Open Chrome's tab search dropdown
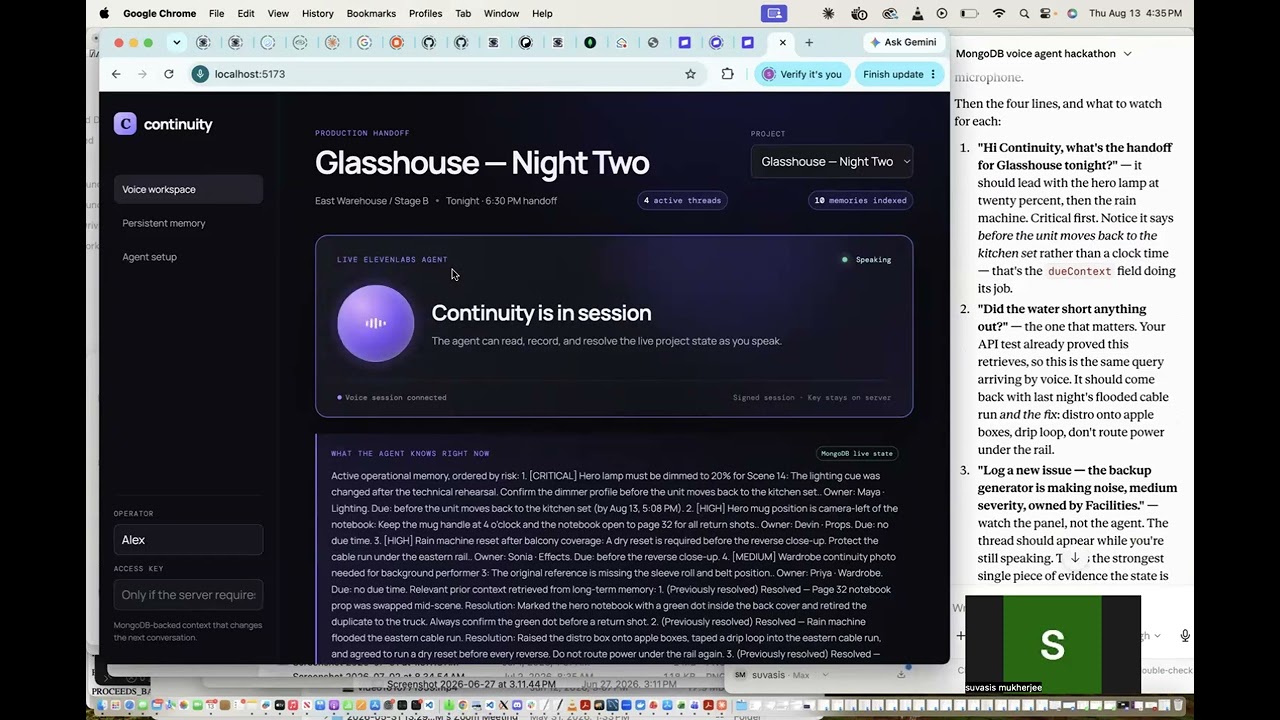This screenshot has width=1280, height=720. (177, 43)
